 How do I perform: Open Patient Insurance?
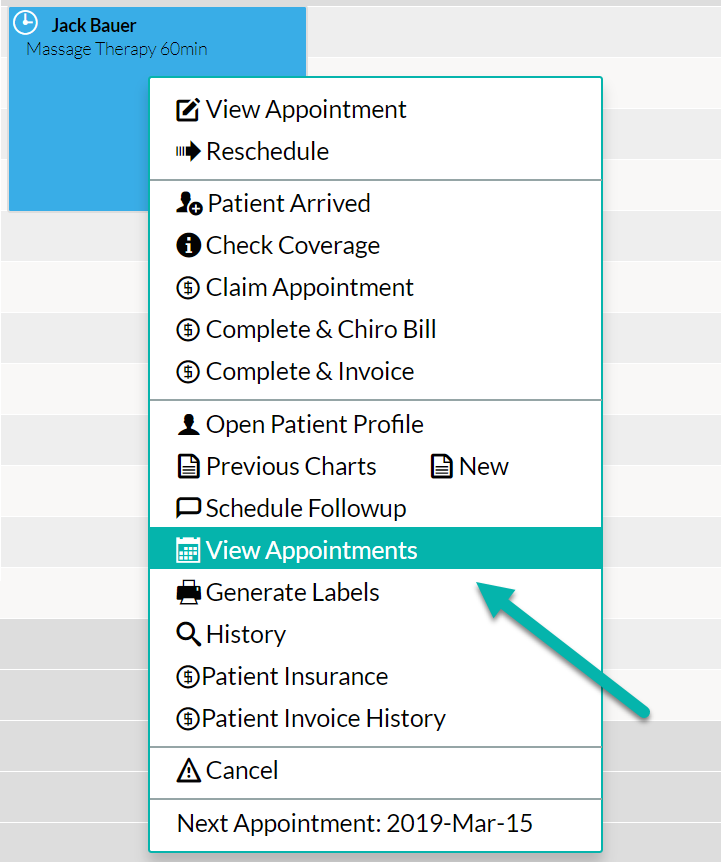(294, 676)
